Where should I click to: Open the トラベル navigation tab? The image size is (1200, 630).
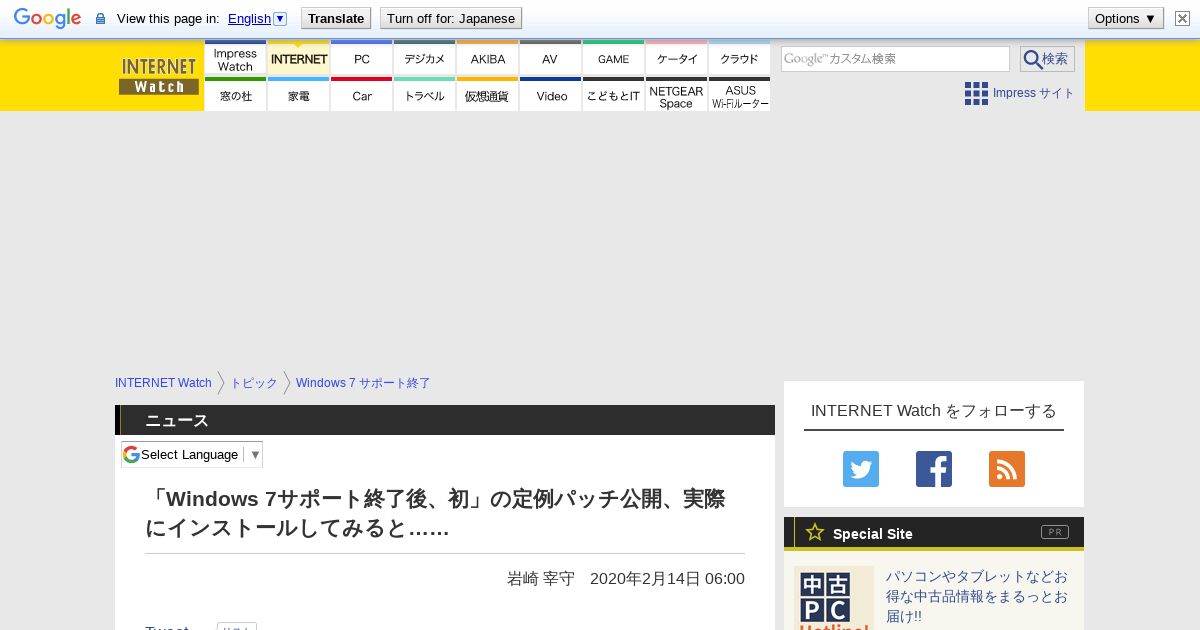click(425, 95)
